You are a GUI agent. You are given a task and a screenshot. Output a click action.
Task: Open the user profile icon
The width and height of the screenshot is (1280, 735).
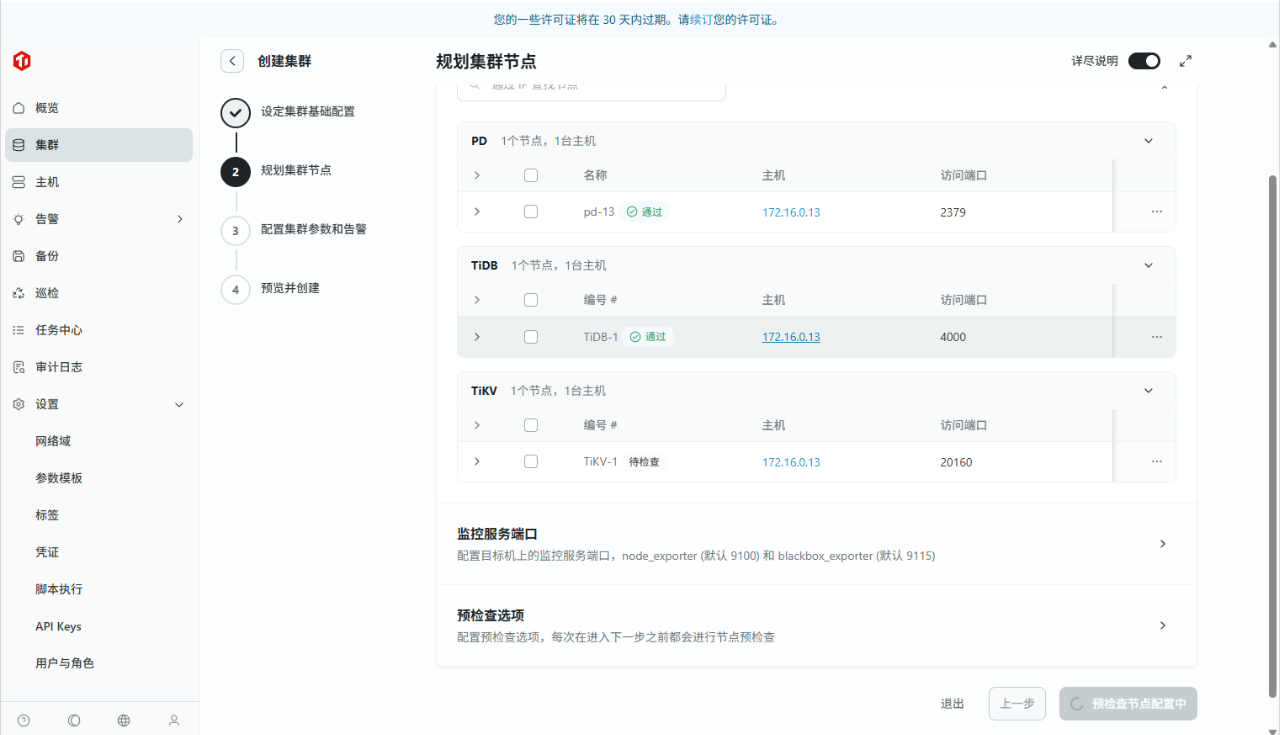coord(174,720)
